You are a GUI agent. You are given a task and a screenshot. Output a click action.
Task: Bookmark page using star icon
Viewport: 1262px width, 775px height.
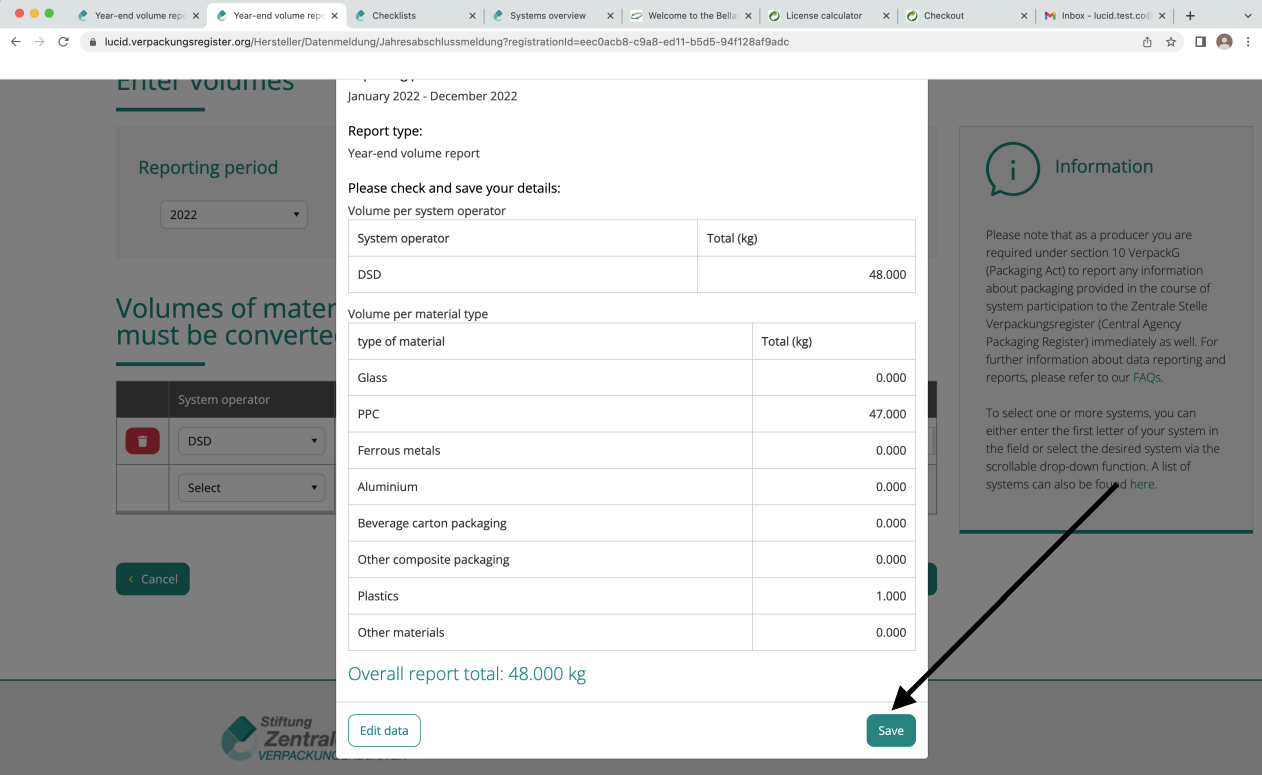pos(1171,42)
